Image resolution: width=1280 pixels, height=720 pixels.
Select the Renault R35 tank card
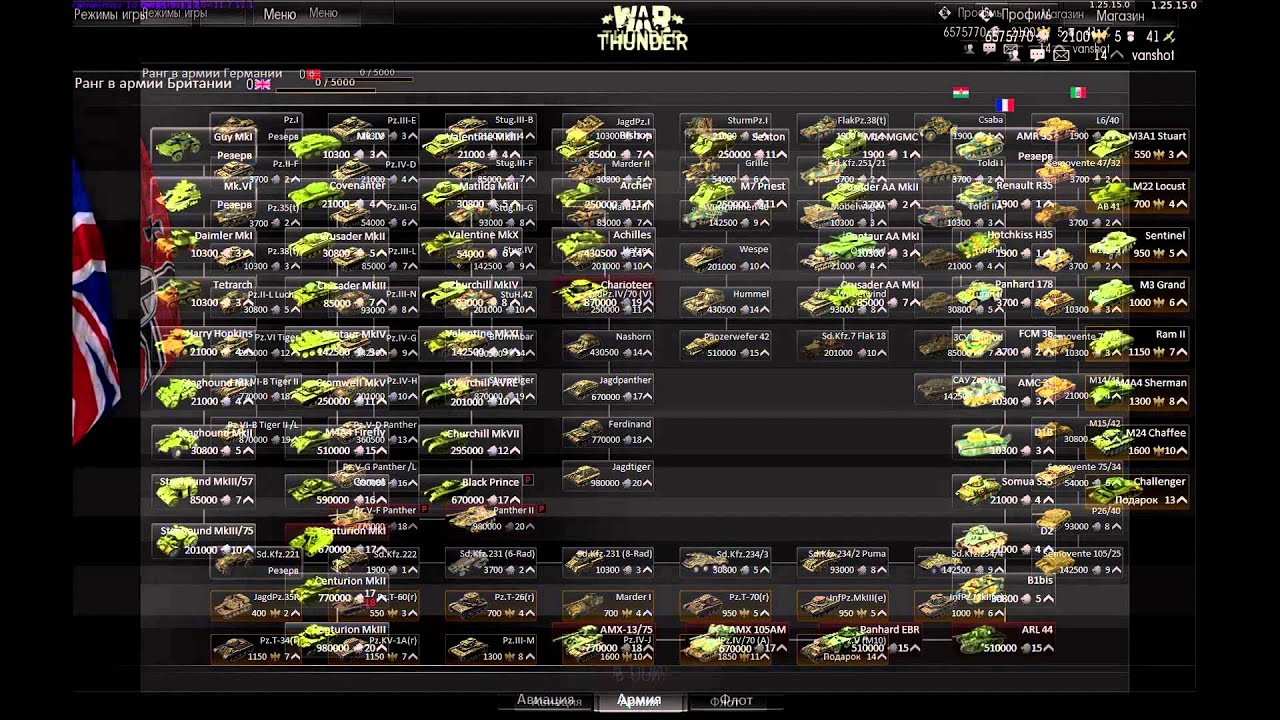coord(1003,195)
